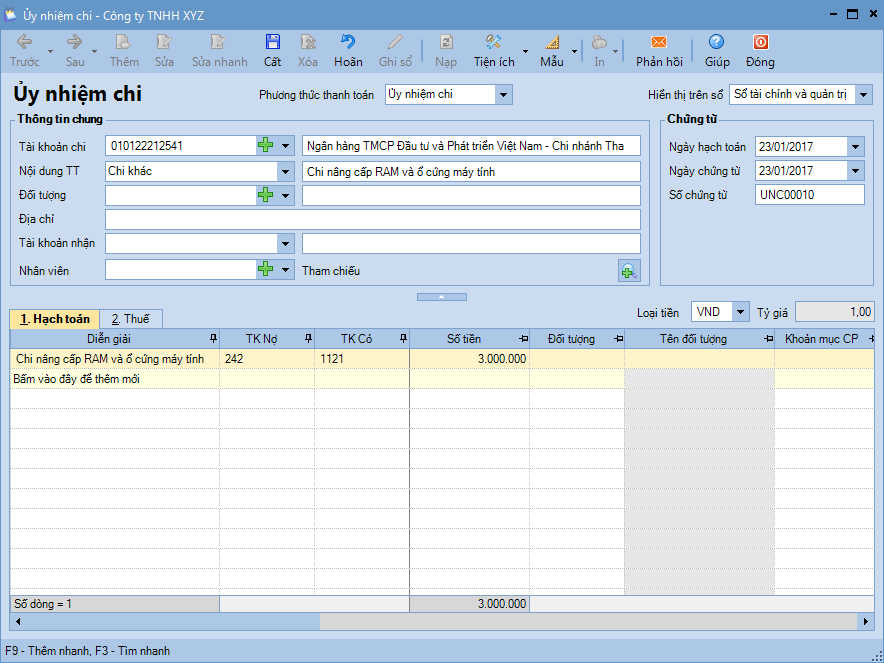Select the Hạch toán tab
The width and height of the screenshot is (884, 663).
(55, 319)
